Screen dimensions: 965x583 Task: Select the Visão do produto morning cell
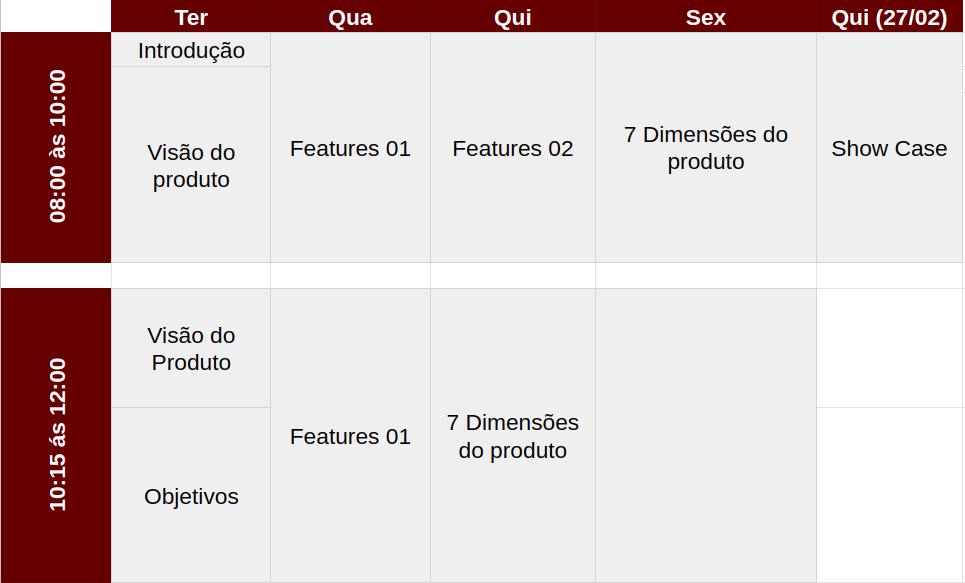coord(191,165)
